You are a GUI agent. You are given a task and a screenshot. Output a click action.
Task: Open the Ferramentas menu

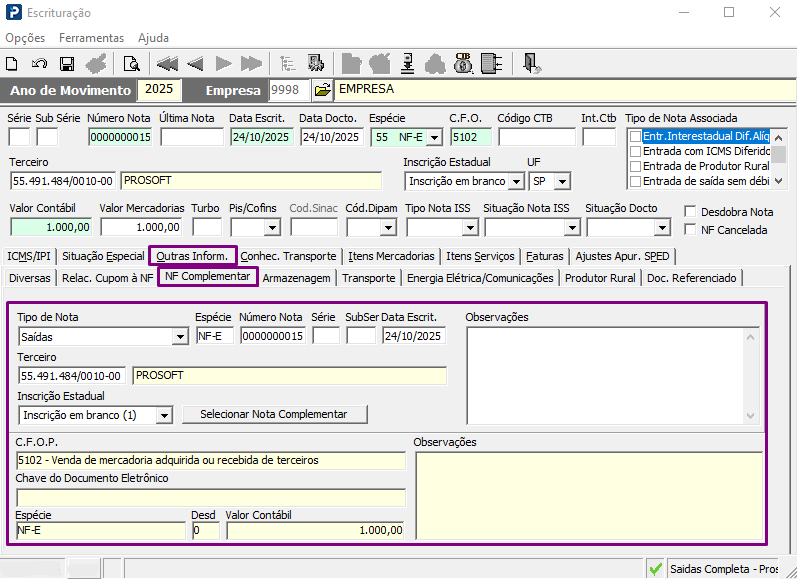click(x=91, y=38)
